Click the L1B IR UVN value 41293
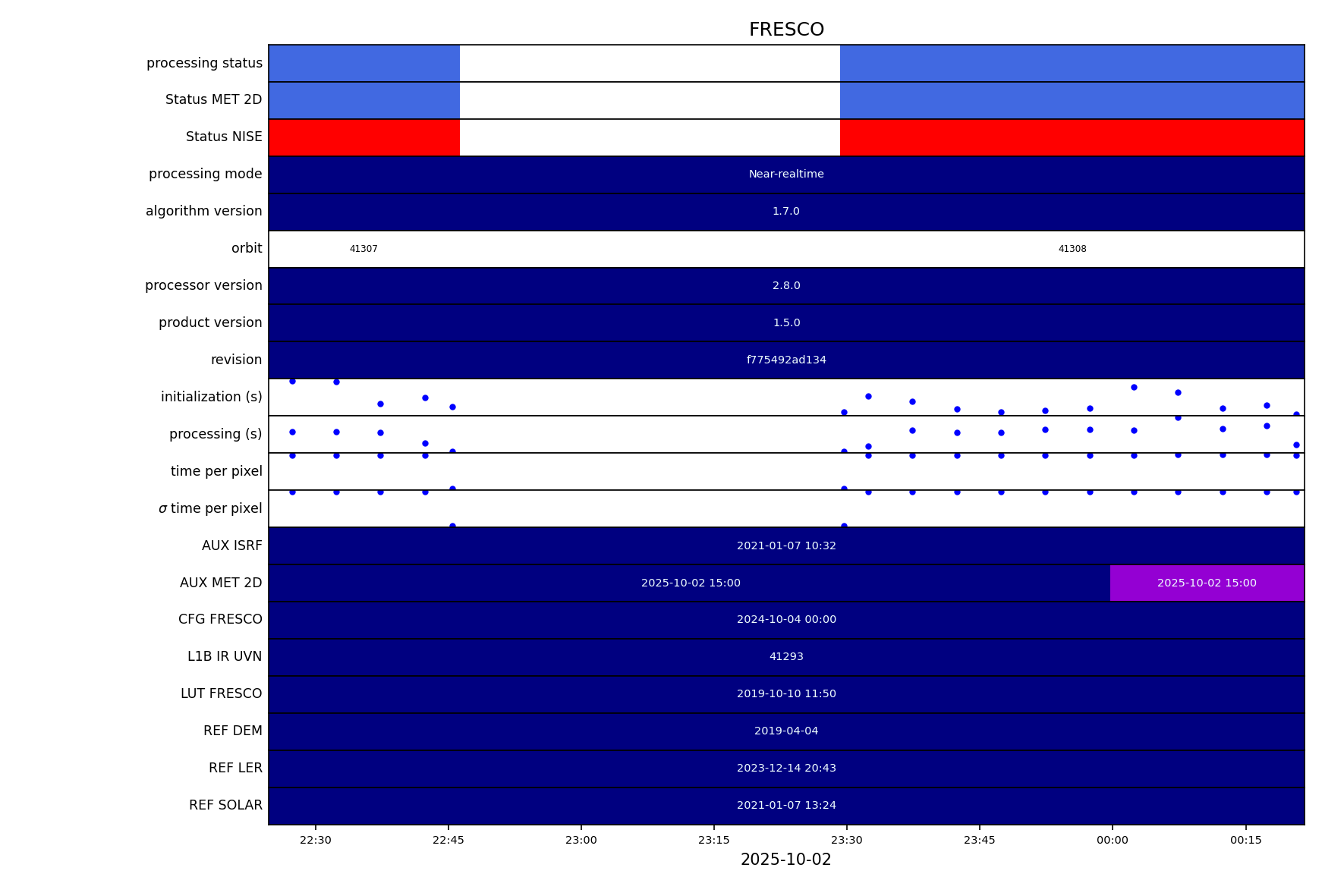 786,657
